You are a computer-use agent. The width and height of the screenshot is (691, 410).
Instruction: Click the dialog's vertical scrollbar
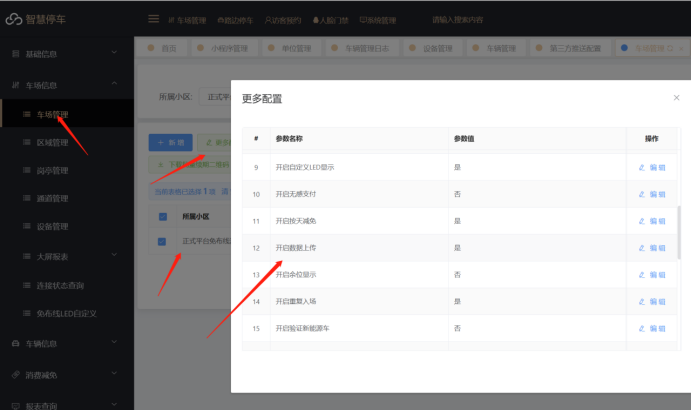(x=679, y=232)
